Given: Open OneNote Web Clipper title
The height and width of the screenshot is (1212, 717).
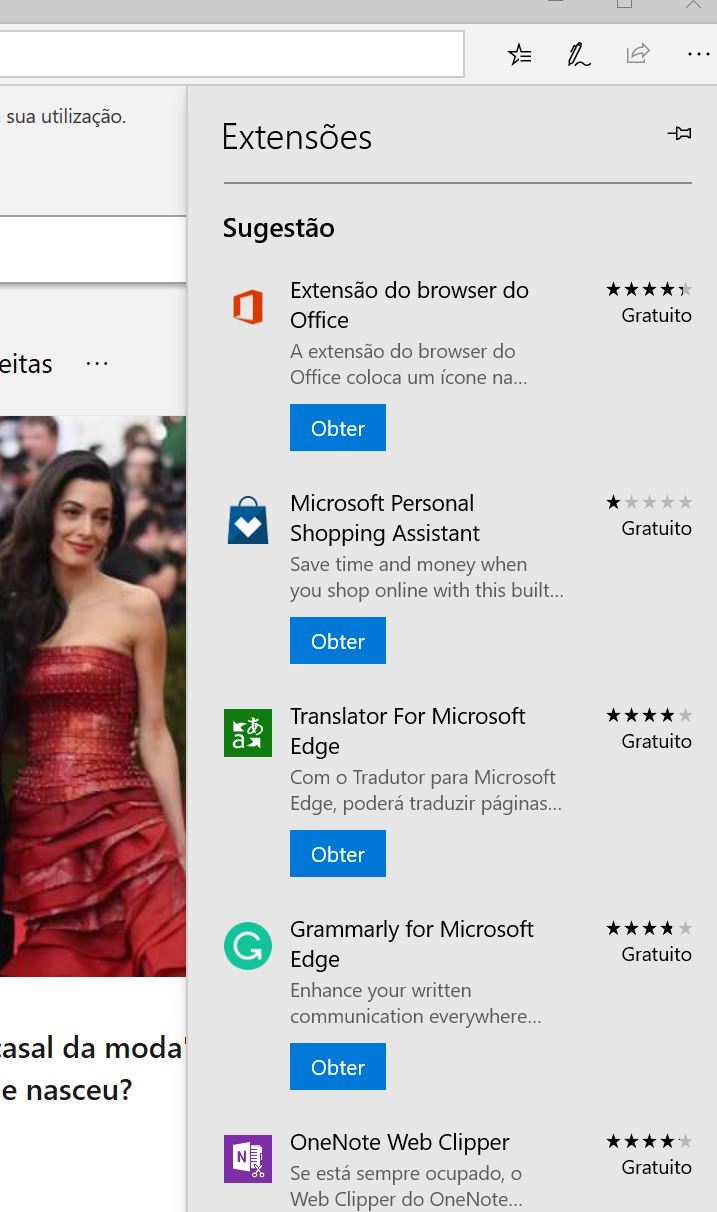Looking at the screenshot, I should [x=400, y=1142].
